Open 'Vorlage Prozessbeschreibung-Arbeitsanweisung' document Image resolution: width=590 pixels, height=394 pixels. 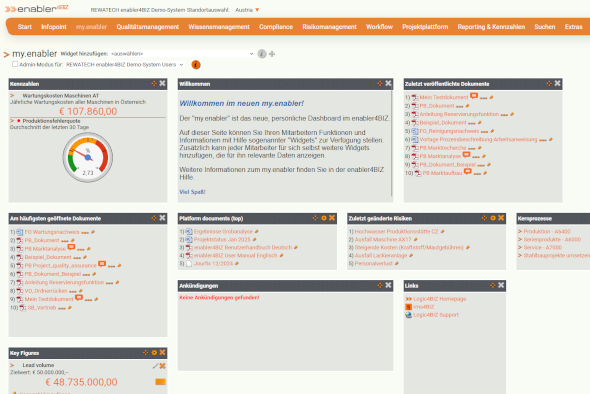click(478, 139)
